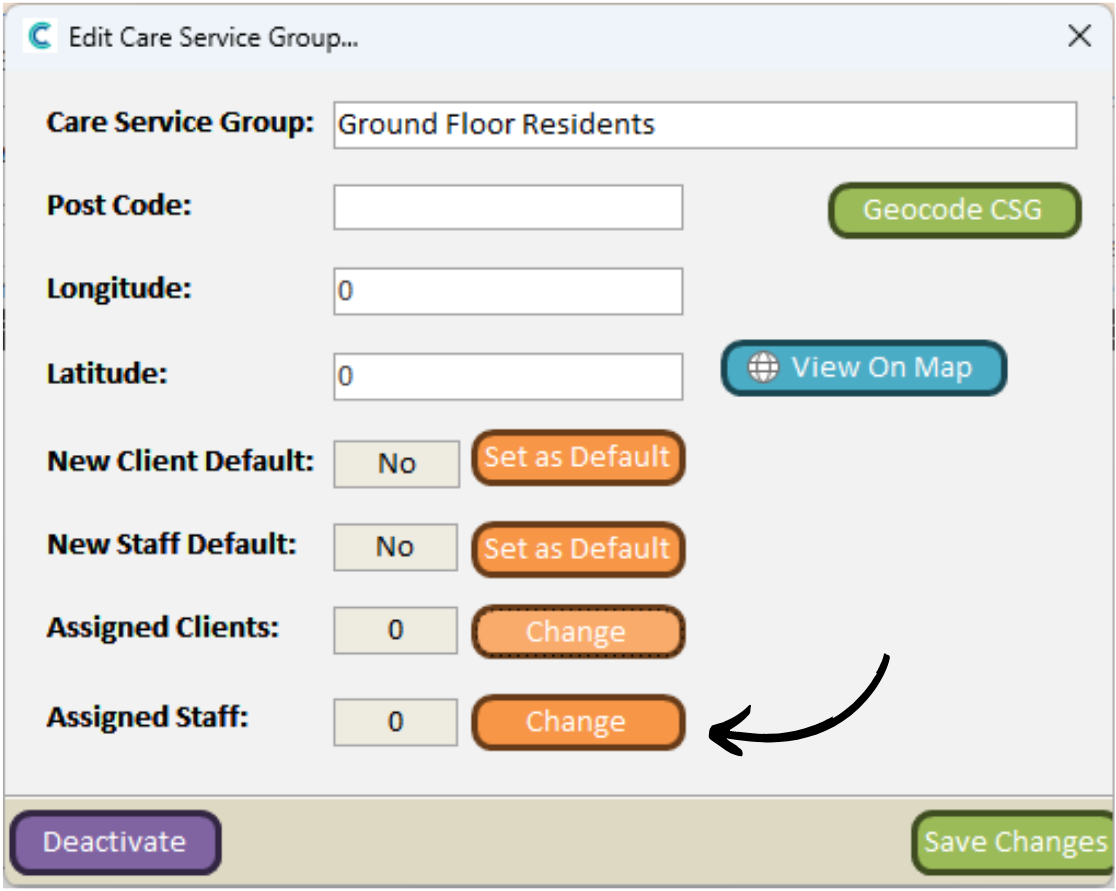This screenshot has height=891, width=1116.
Task: Close the Edit Care Service Group dialog
Action: pos(1079,35)
